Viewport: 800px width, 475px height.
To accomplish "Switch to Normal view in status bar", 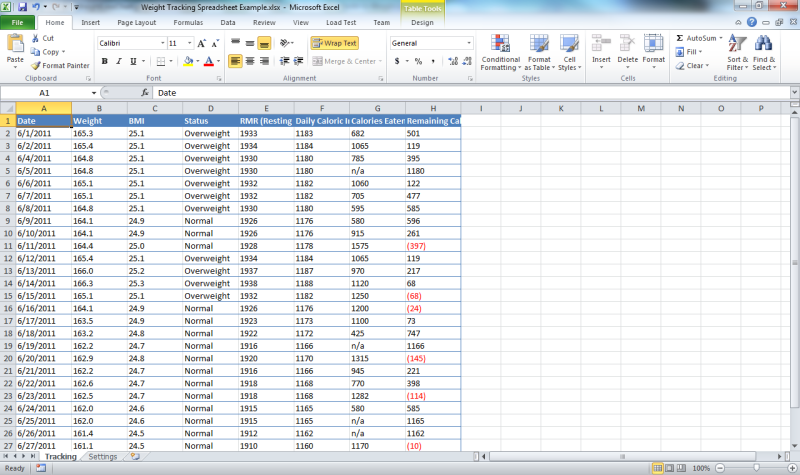I will coord(658,468).
